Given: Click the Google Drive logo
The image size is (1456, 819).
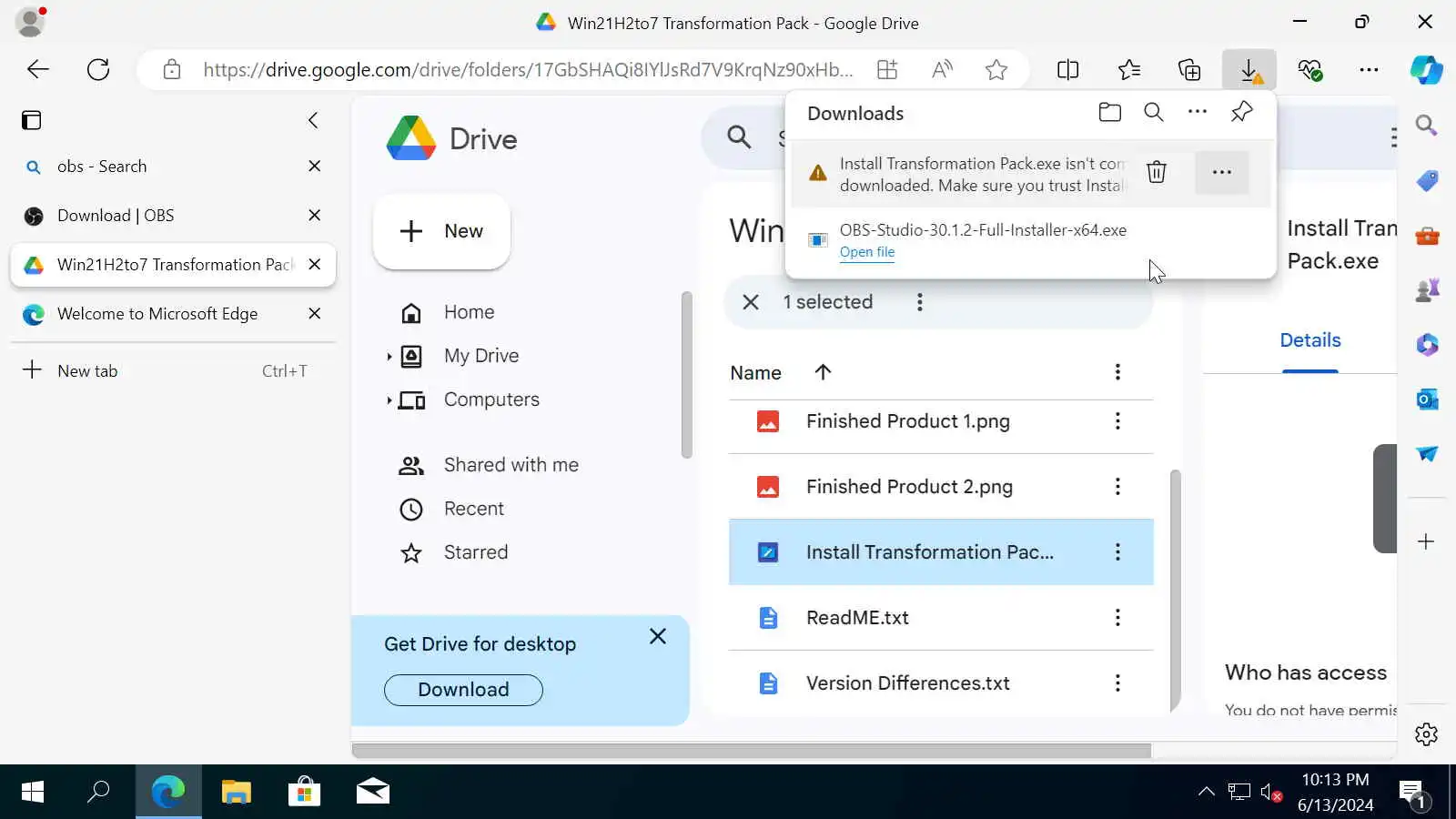Looking at the screenshot, I should point(451,139).
